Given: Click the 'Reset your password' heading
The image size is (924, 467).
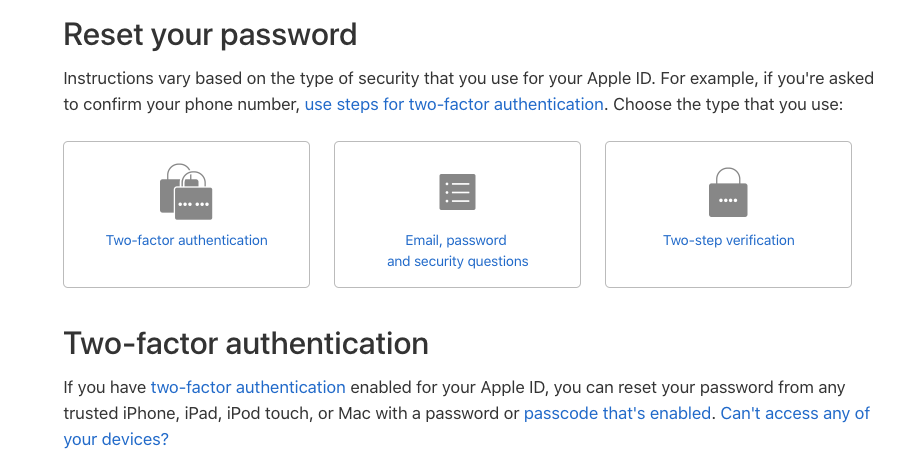Looking at the screenshot, I should pos(210,34).
